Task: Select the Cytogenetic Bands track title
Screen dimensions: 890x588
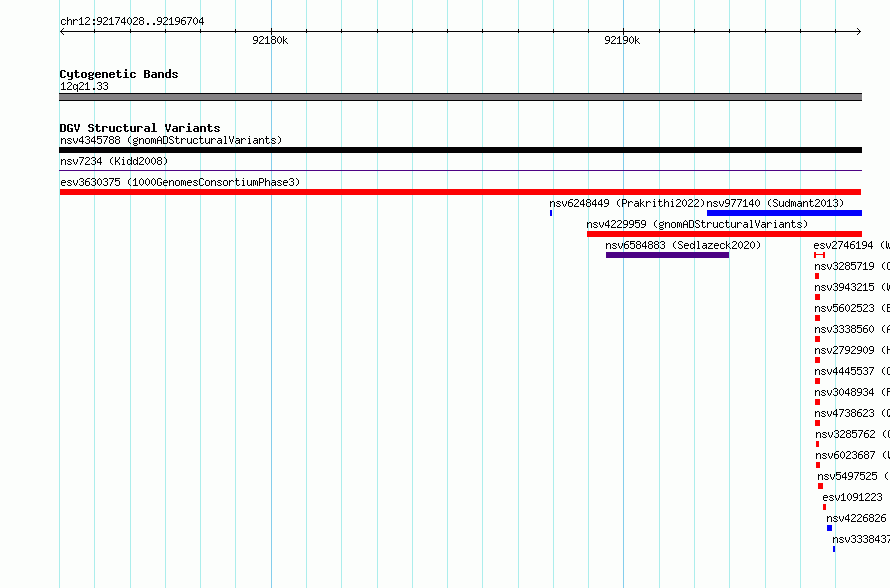Action: point(119,74)
